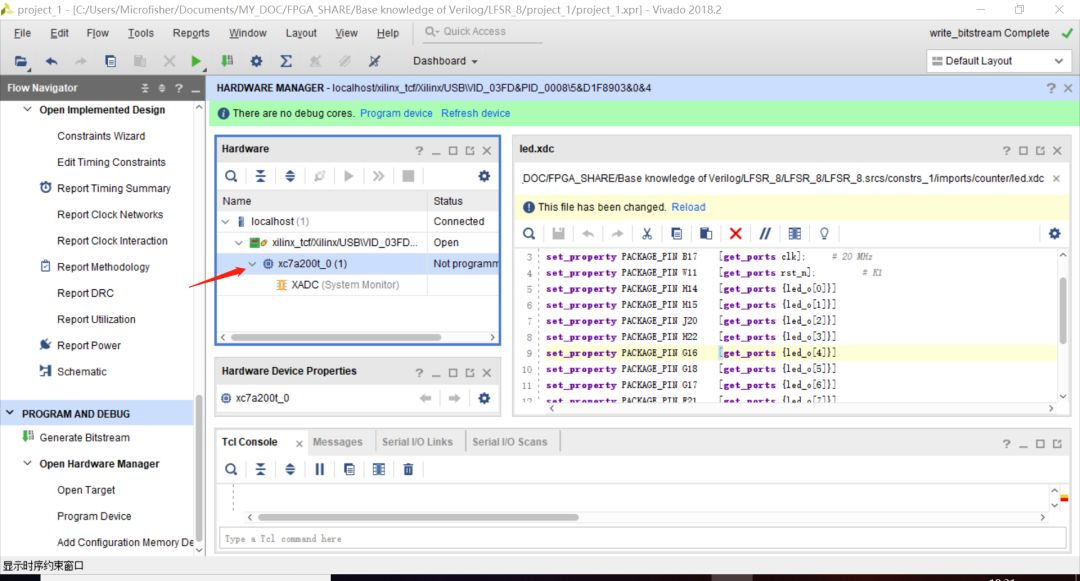Click Collapse All in the Hardware panel
Viewport: 1080px width, 581px height.
tap(262, 177)
